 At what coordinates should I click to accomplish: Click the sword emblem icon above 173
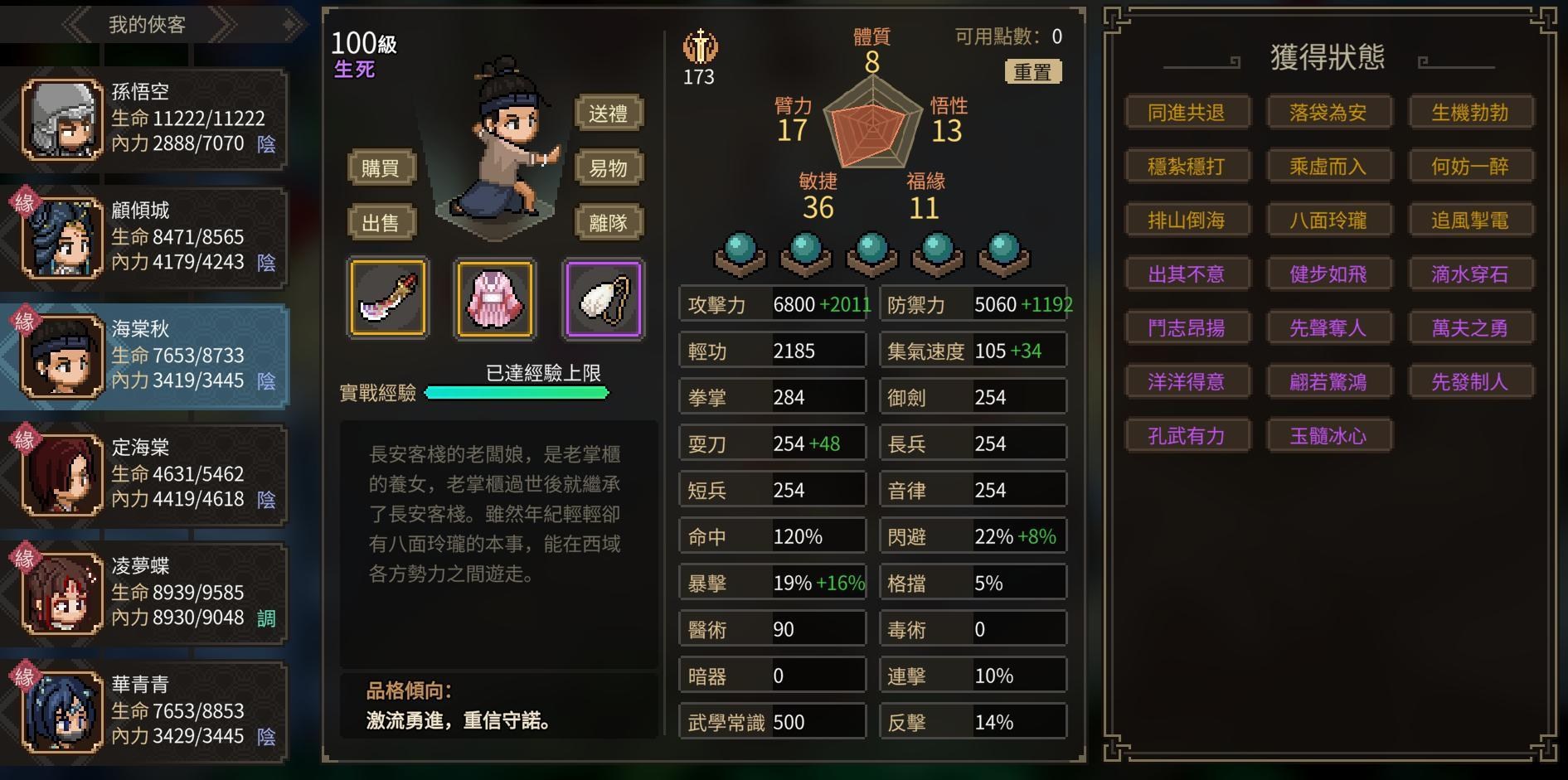pyautogui.click(x=700, y=47)
